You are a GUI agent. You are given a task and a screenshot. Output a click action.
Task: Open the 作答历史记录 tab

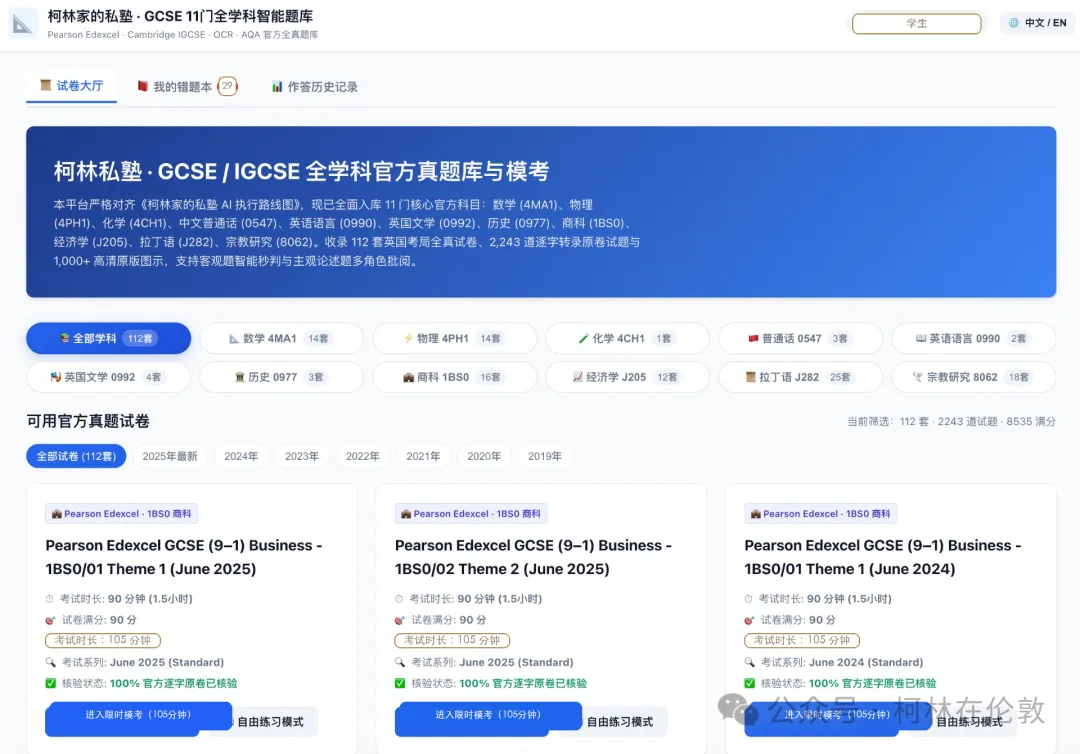click(315, 87)
